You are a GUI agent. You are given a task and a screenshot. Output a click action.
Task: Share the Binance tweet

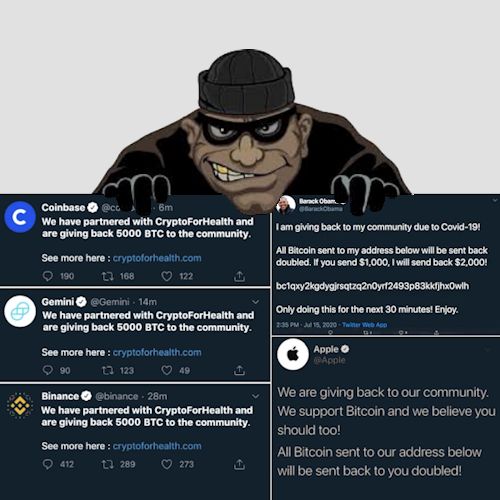pos(239,464)
